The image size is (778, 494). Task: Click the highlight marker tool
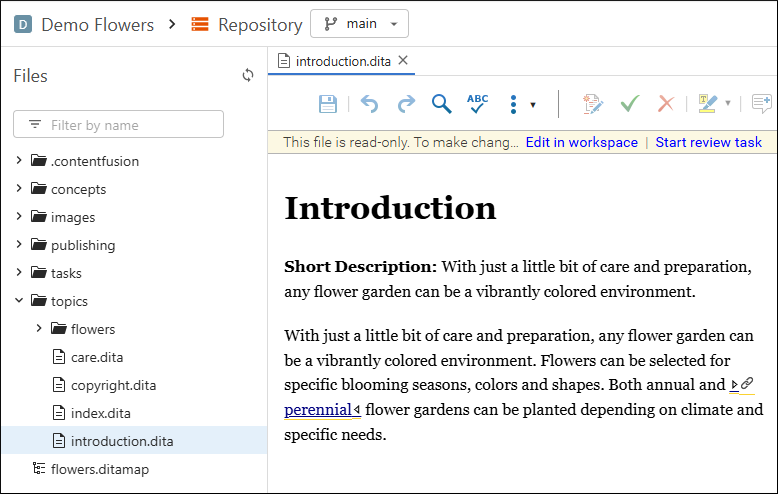[709, 104]
